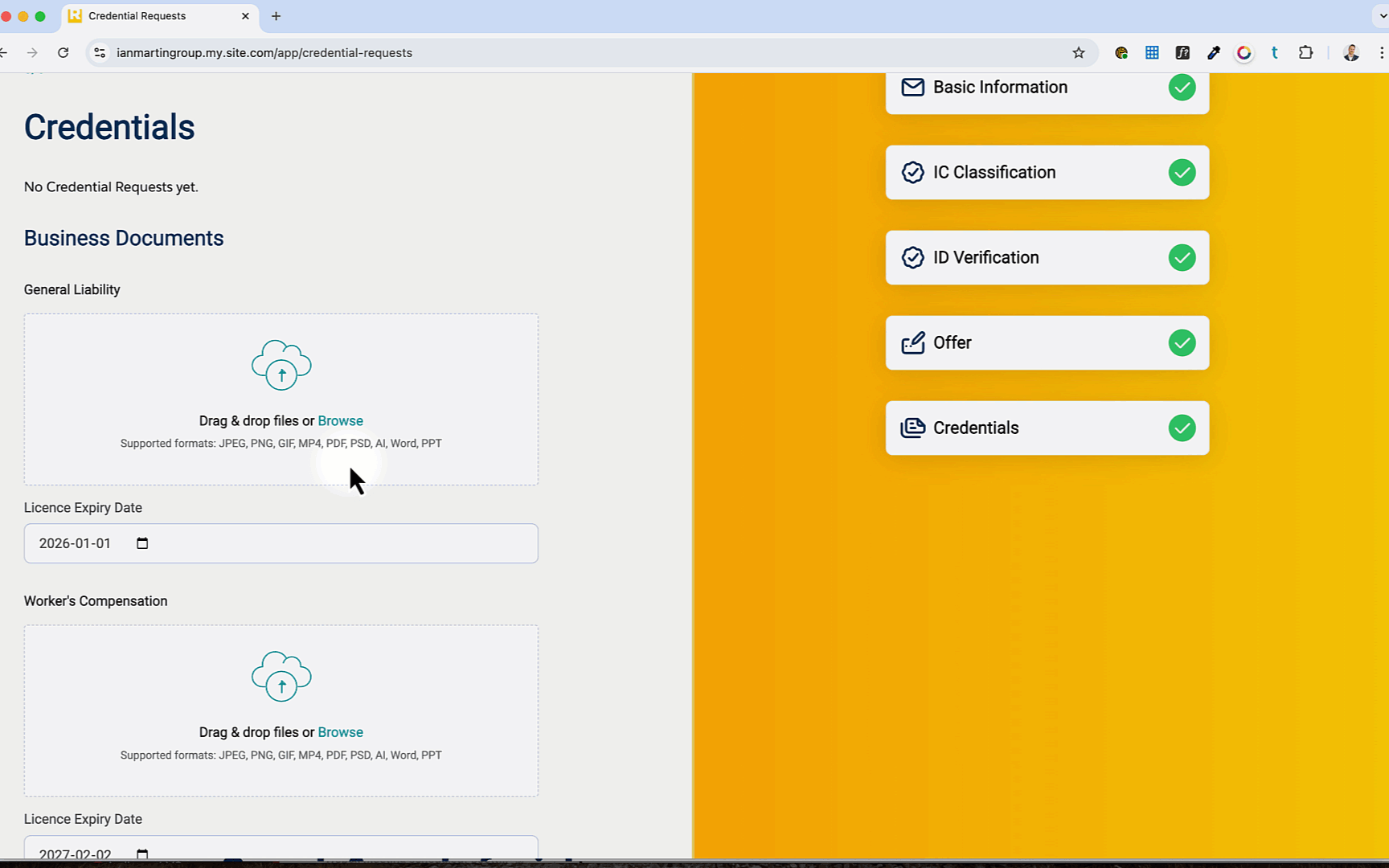1389x868 pixels.
Task: Click the stacked documents icon beside Credentials
Action: (912, 428)
